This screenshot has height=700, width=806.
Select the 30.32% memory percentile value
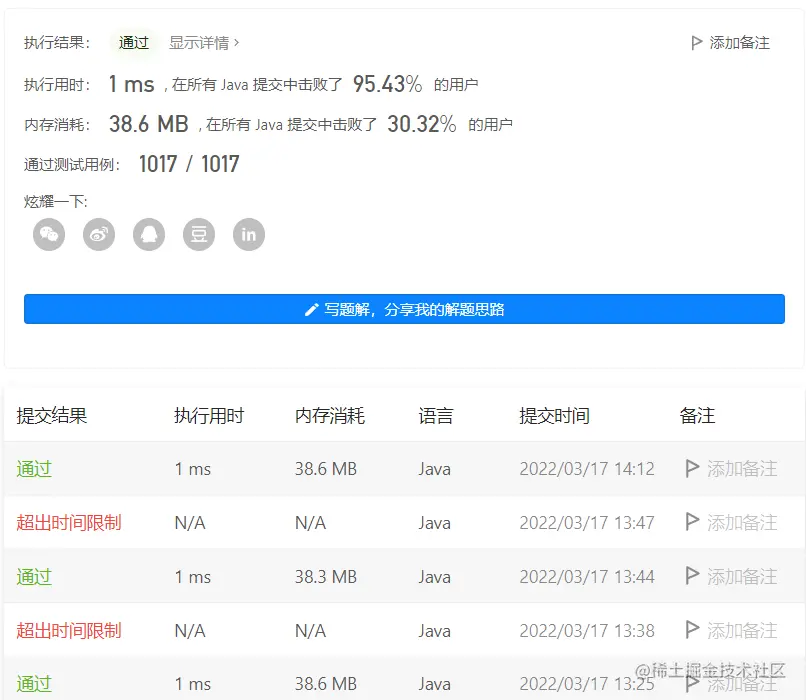(x=422, y=124)
